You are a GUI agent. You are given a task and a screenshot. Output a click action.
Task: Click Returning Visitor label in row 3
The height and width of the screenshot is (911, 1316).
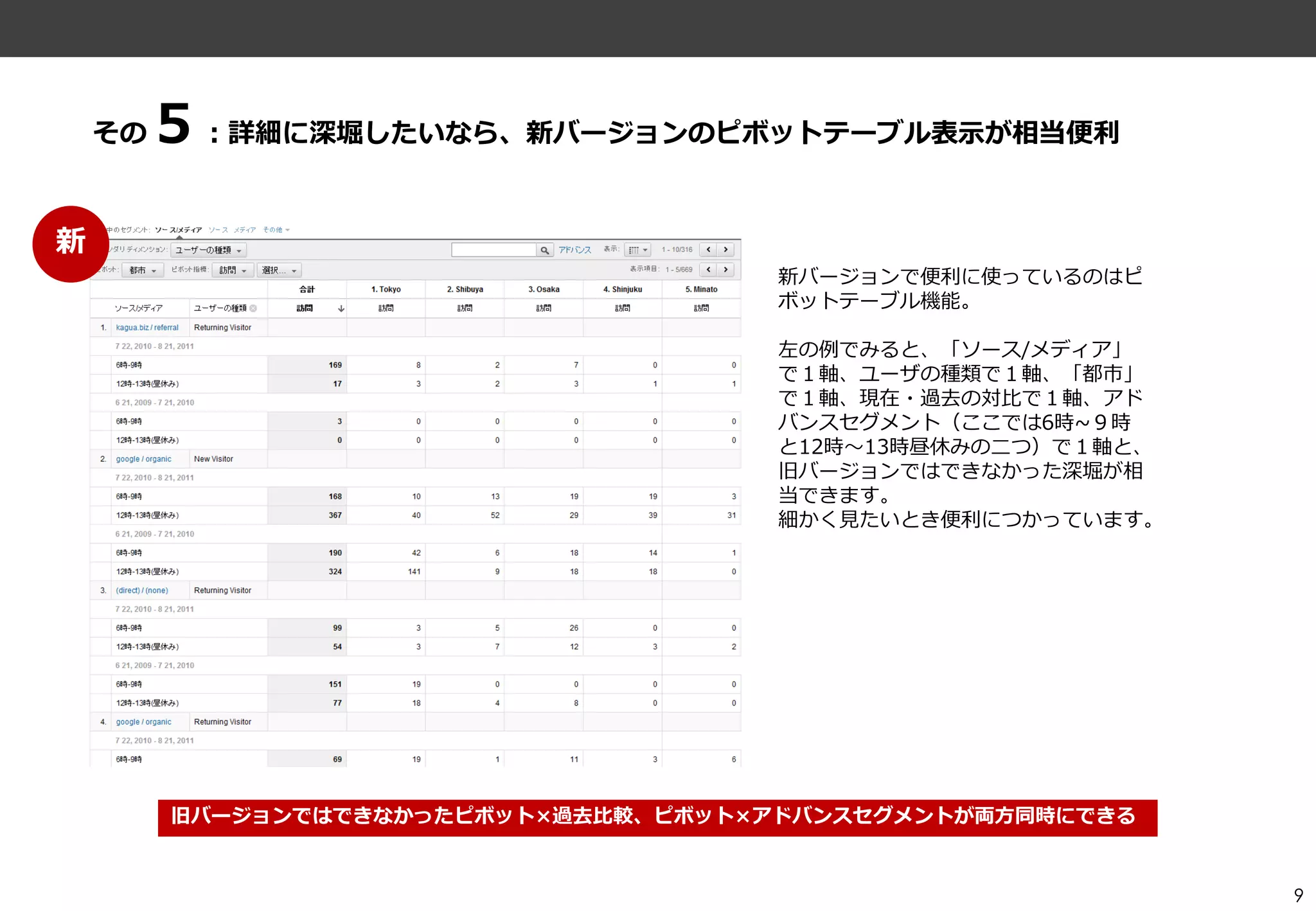[222, 590]
